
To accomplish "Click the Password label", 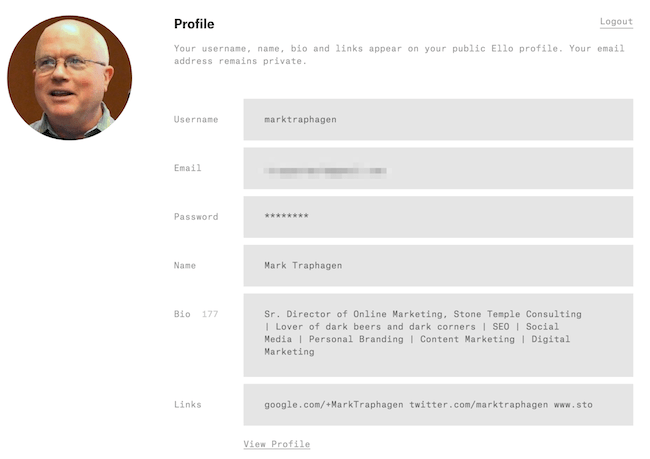I will tap(196, 217).
